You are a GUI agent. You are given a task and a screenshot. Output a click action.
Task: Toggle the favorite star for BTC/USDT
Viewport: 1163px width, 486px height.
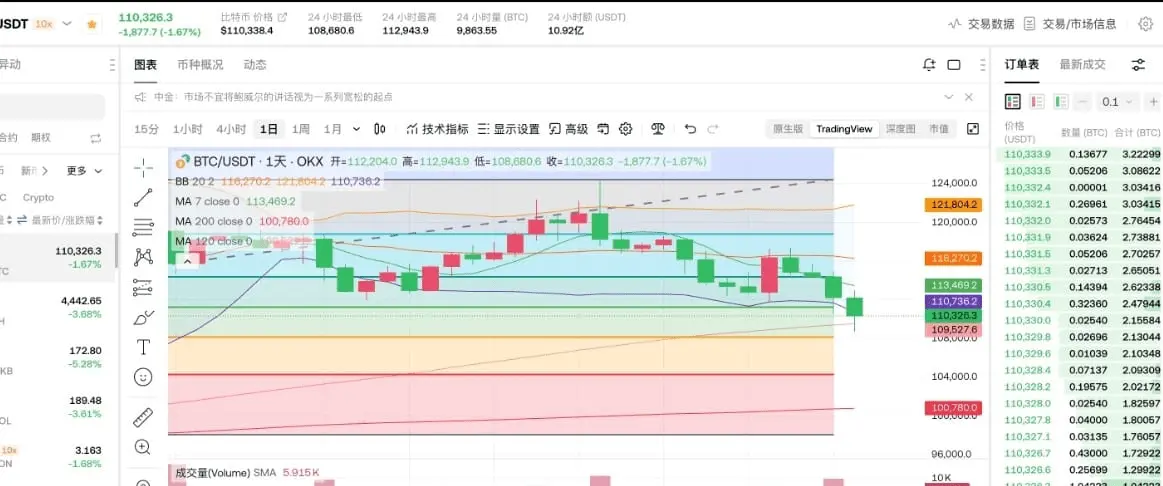[92, 24]
